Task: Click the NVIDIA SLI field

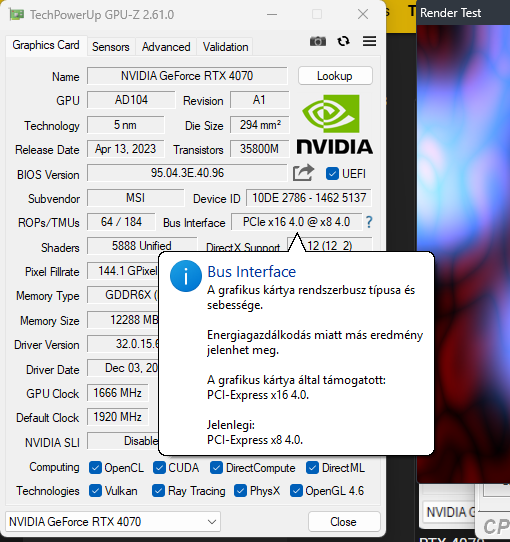Action: [x=123, y=441]
